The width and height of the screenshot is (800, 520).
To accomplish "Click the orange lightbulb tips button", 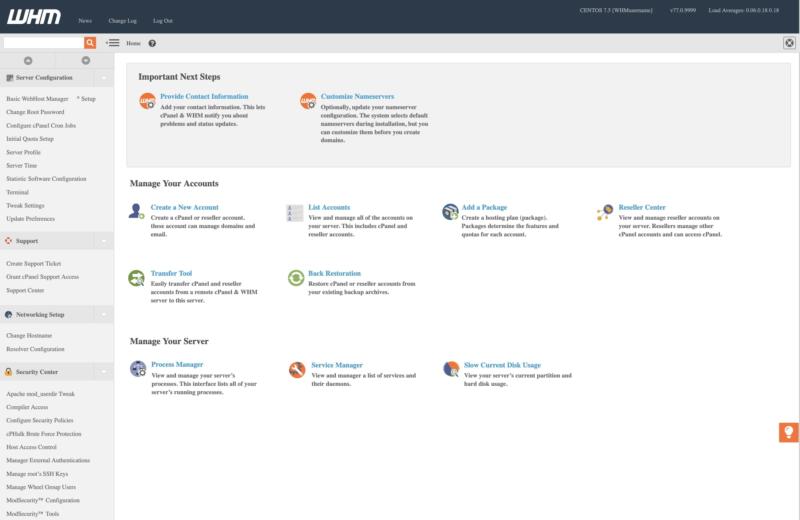I will (788, 432).
